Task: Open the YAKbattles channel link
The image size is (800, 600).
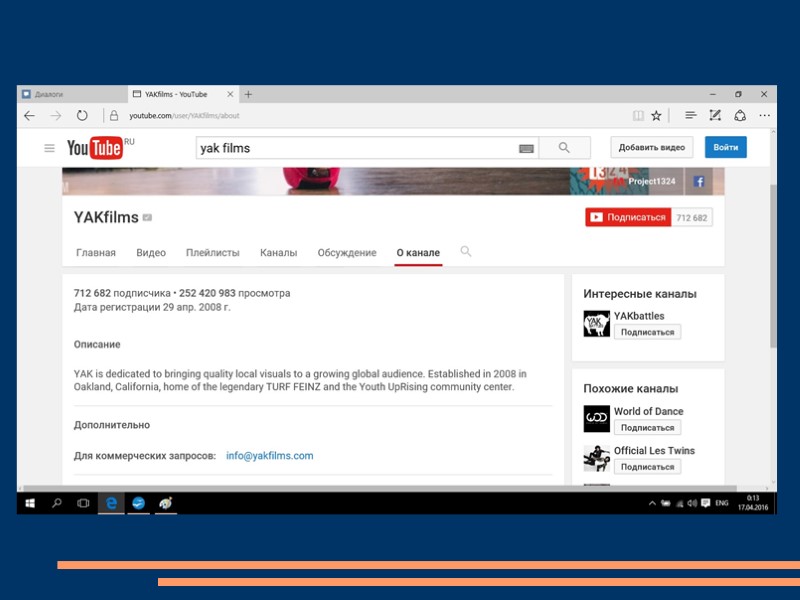Action: click(639, 316)
